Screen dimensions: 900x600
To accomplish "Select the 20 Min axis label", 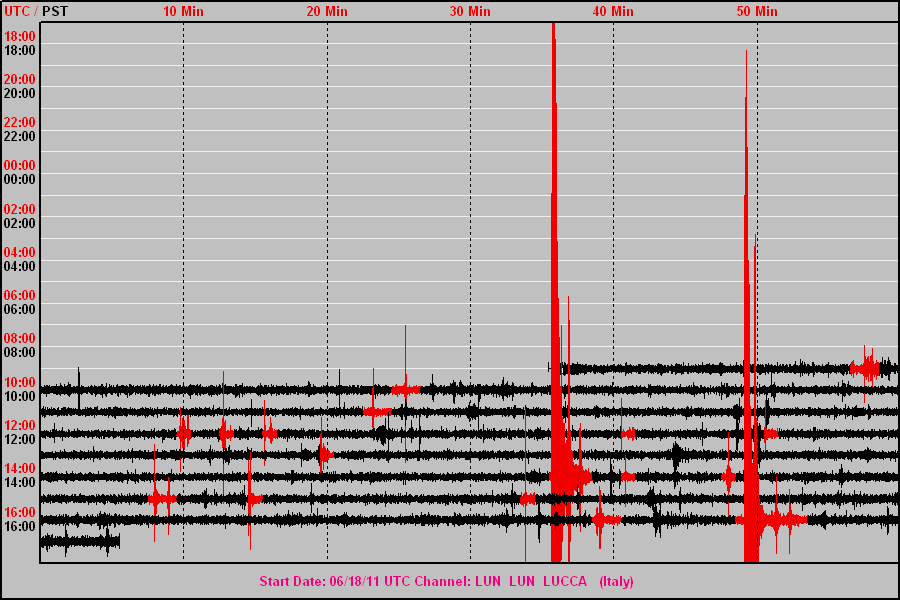I will coord(327,11).
